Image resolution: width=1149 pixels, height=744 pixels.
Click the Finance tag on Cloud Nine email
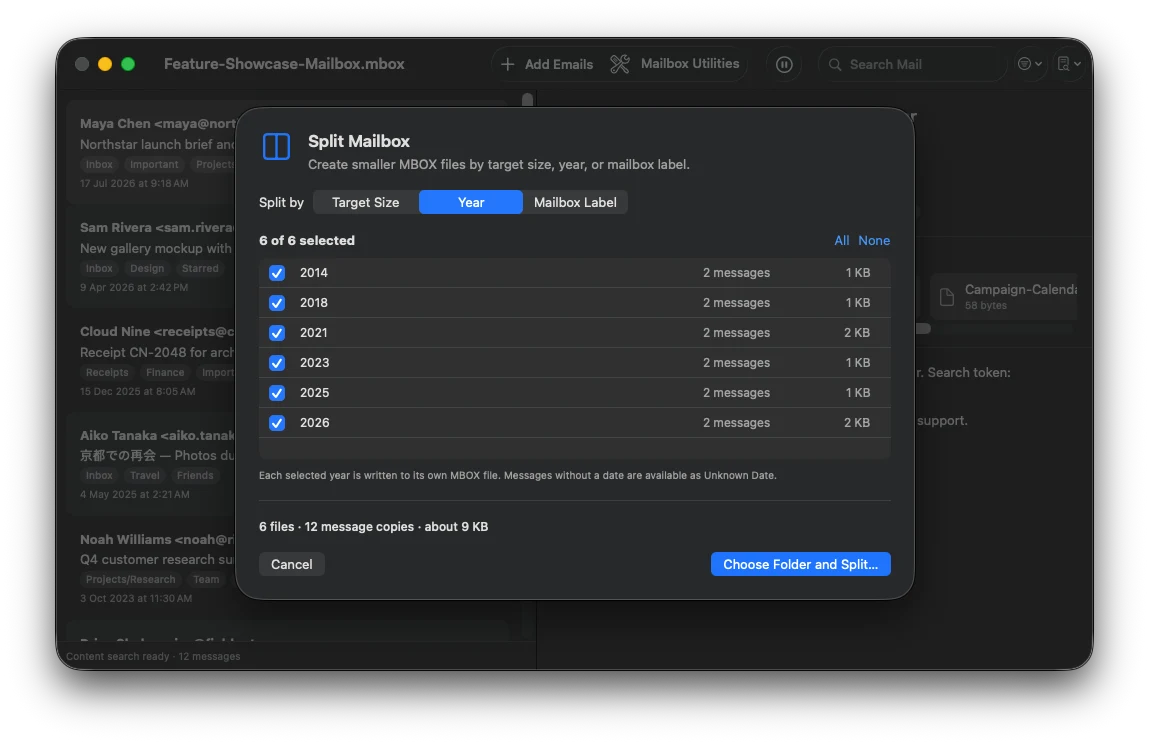(x=165, y=373)
